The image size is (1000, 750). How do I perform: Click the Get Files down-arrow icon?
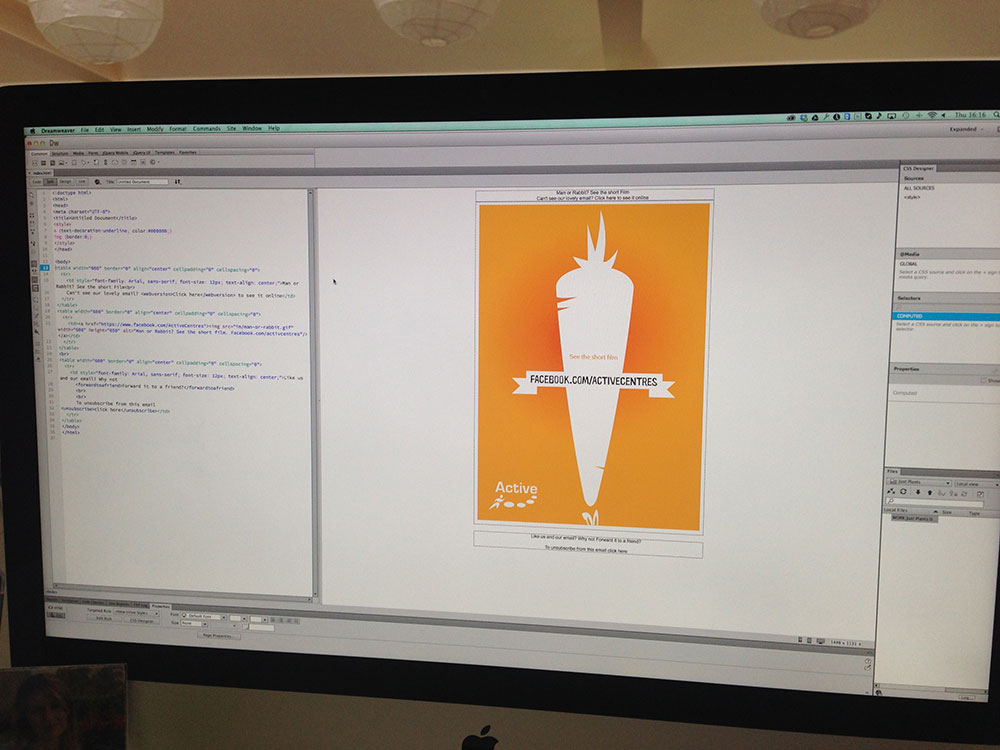coord(918,492)
